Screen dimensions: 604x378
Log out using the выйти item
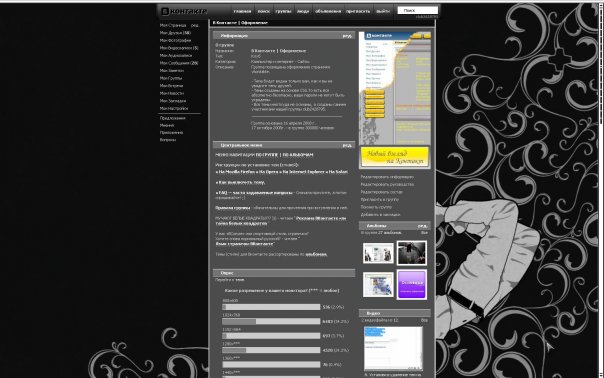tap(383, 12)
